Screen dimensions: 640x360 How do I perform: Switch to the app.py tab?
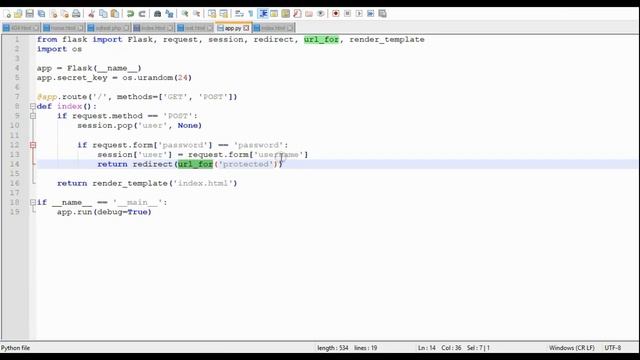[233, 28]
